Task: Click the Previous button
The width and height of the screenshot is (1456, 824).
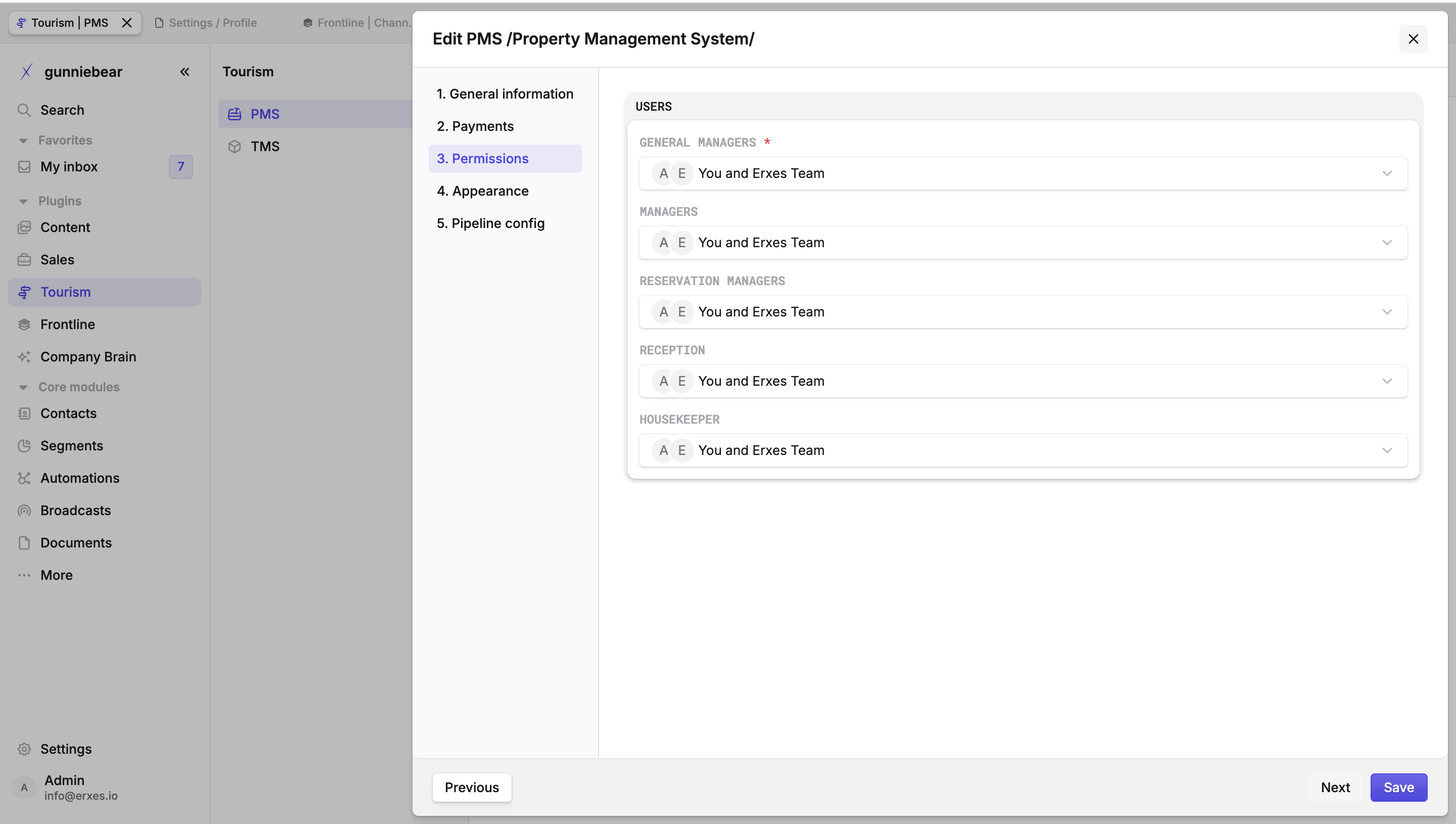Action: point(472,787)
